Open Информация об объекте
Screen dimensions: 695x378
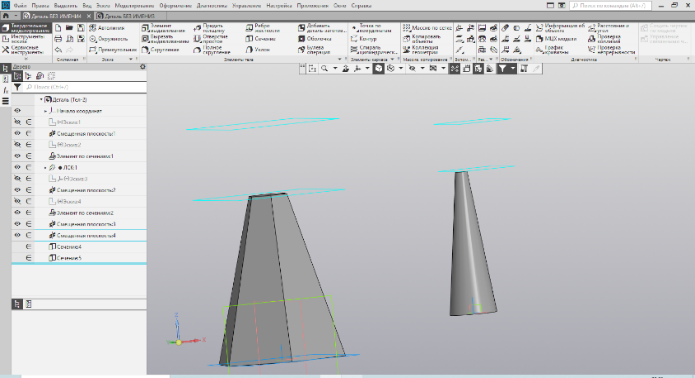(560, 28)
